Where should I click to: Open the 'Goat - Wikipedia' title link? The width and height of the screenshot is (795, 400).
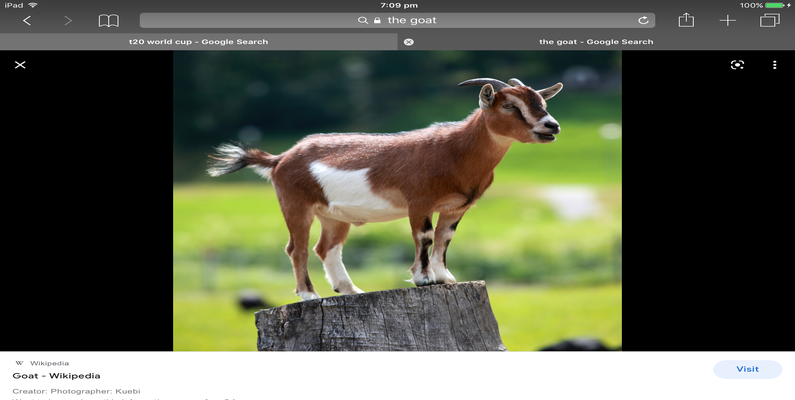point(56,376)
